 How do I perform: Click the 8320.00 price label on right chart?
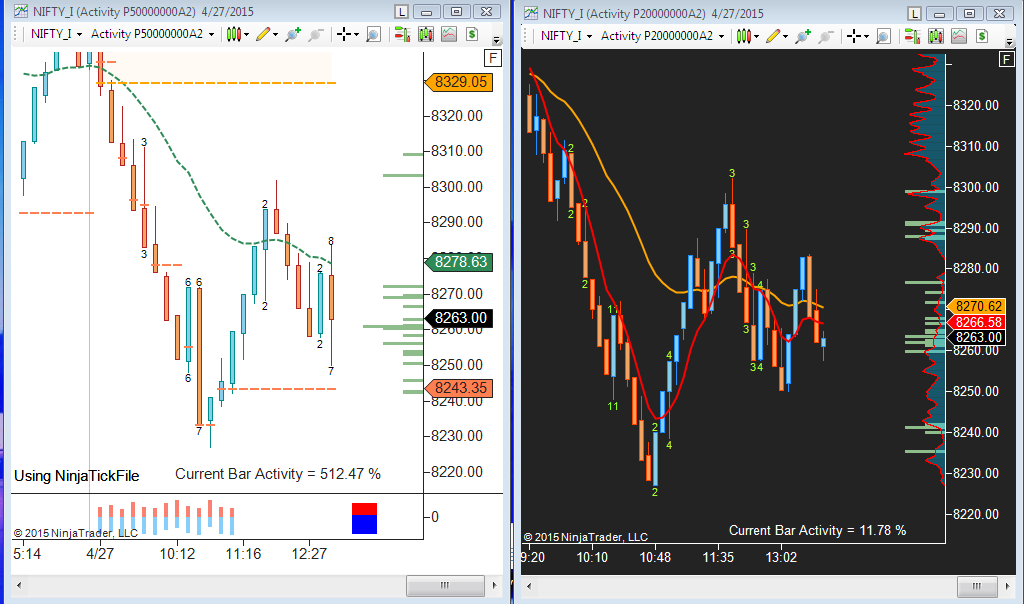click(x=976, y=105)
